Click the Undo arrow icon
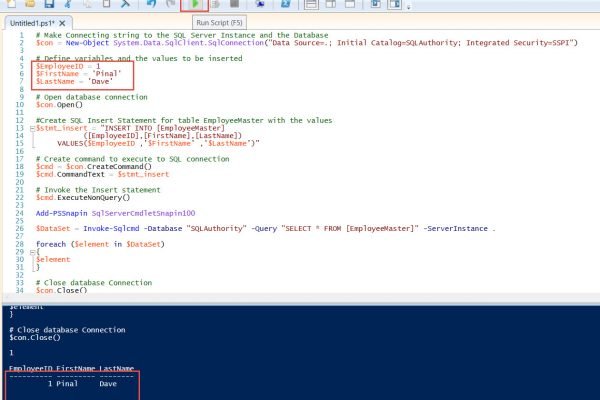The image size is (600, 400). pyautogui.click(x=152, y=3)
